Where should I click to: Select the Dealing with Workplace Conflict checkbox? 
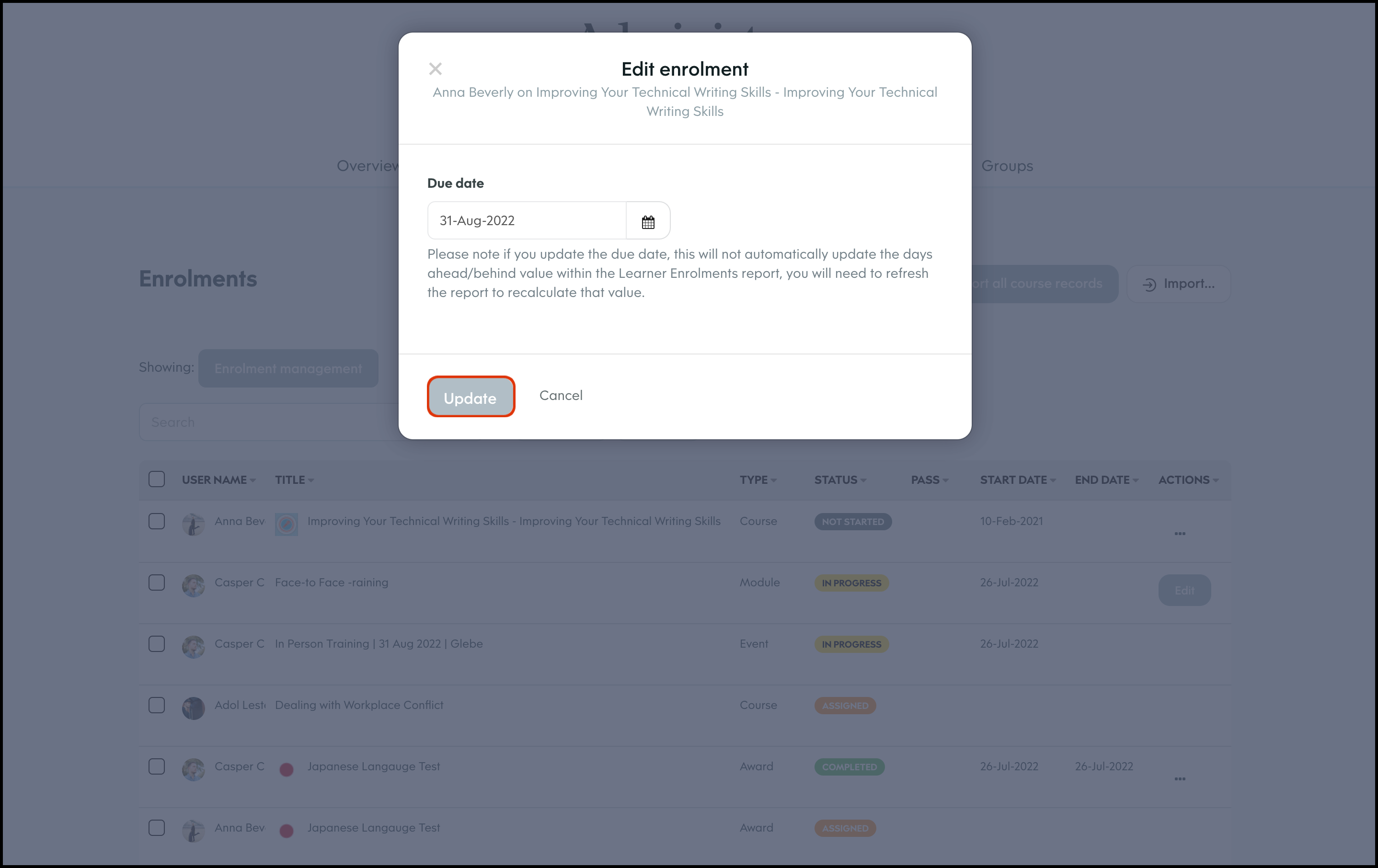tap(156, 705)
